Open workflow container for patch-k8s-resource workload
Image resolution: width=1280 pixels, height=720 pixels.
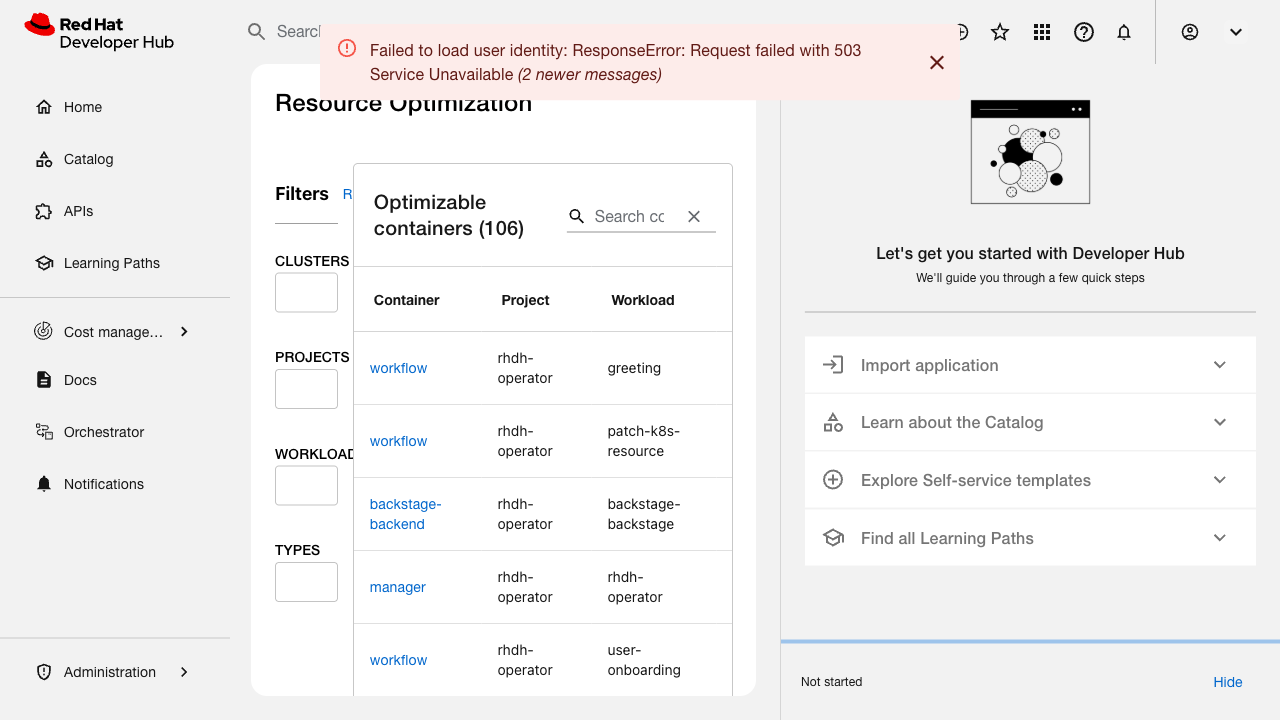coord(398,441)
